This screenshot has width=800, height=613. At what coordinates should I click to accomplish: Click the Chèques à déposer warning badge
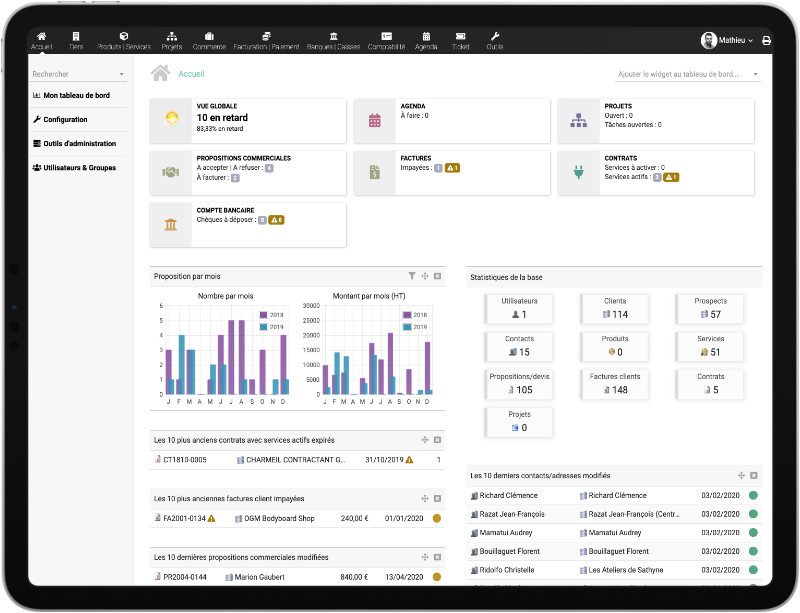click(x=276, y=220)
